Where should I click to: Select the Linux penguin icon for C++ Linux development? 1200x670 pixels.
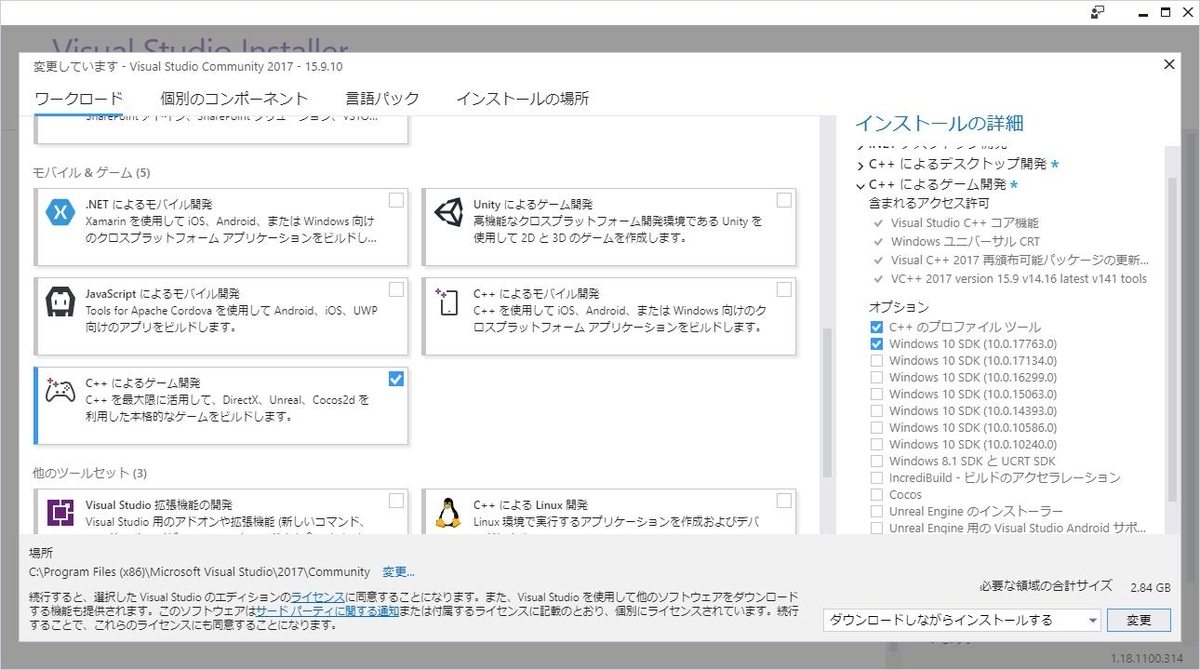[x=447, y=511]
